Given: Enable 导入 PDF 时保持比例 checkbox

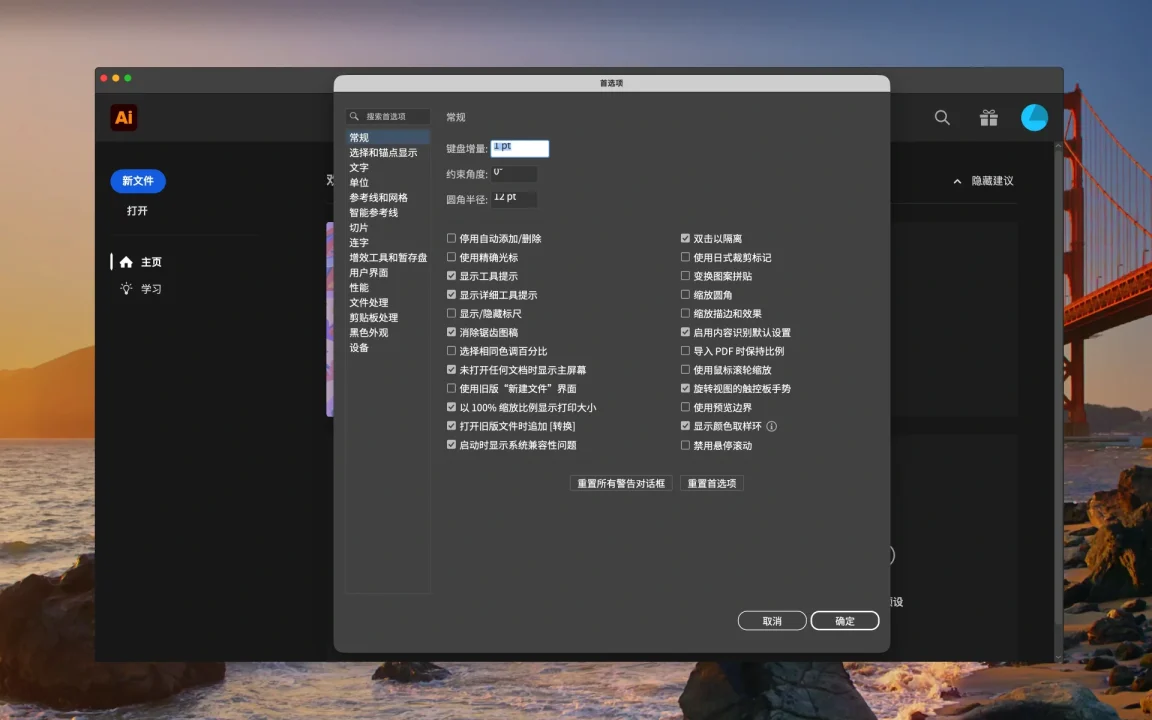Looking at the screenshot, I should 685,350.
